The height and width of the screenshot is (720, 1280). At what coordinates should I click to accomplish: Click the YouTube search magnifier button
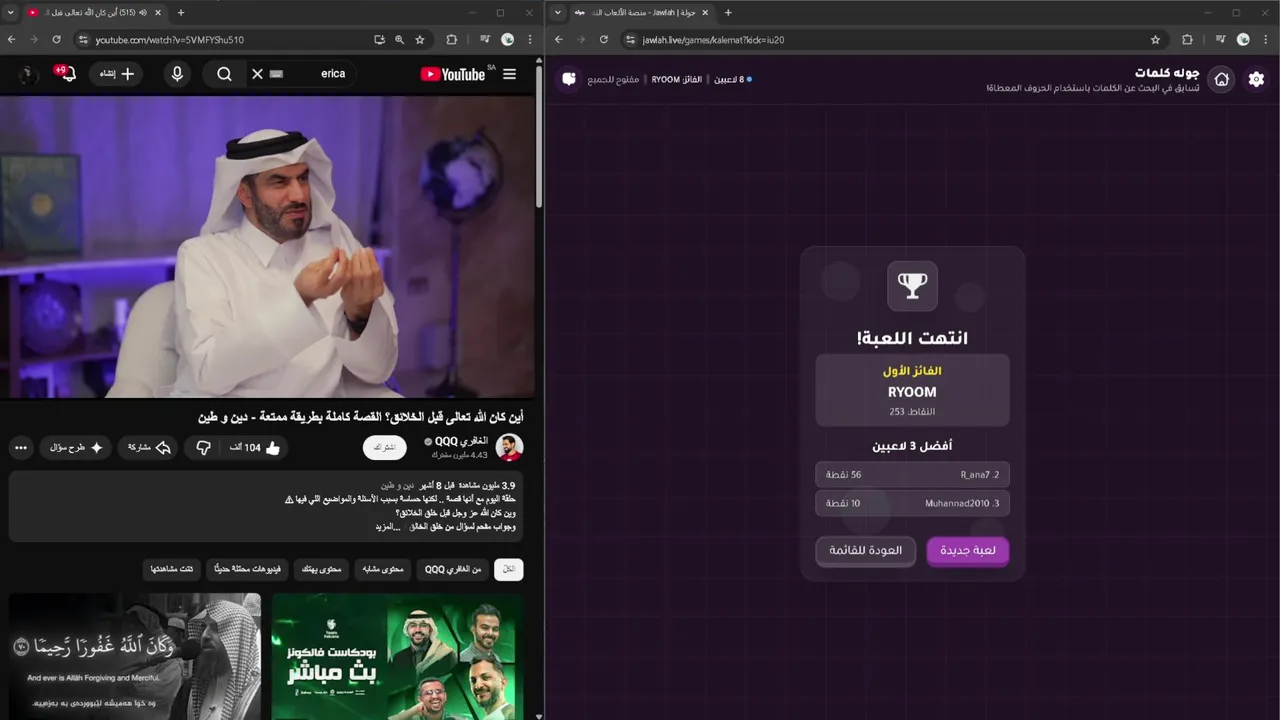coord(224,74)
